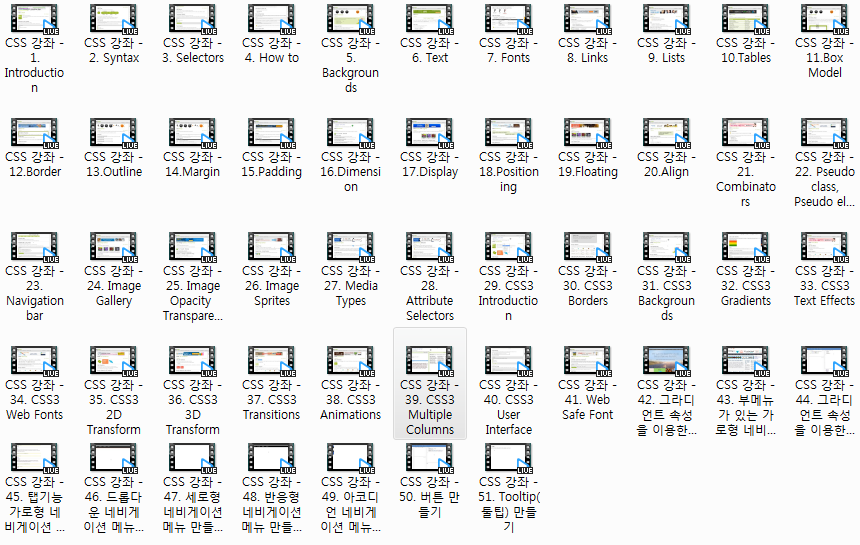
Task: Click the 23. Navigation bar video icon
Action: pos(35,247)
